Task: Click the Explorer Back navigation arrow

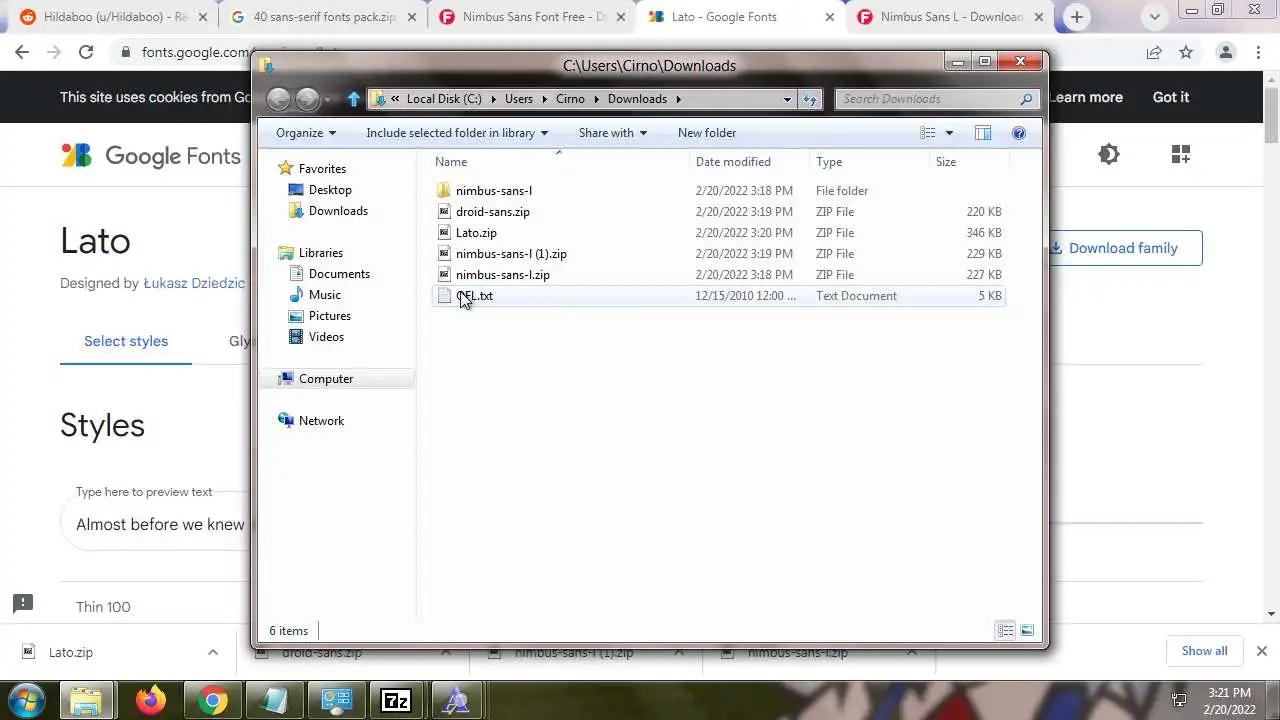Action: tap(279, 98)
